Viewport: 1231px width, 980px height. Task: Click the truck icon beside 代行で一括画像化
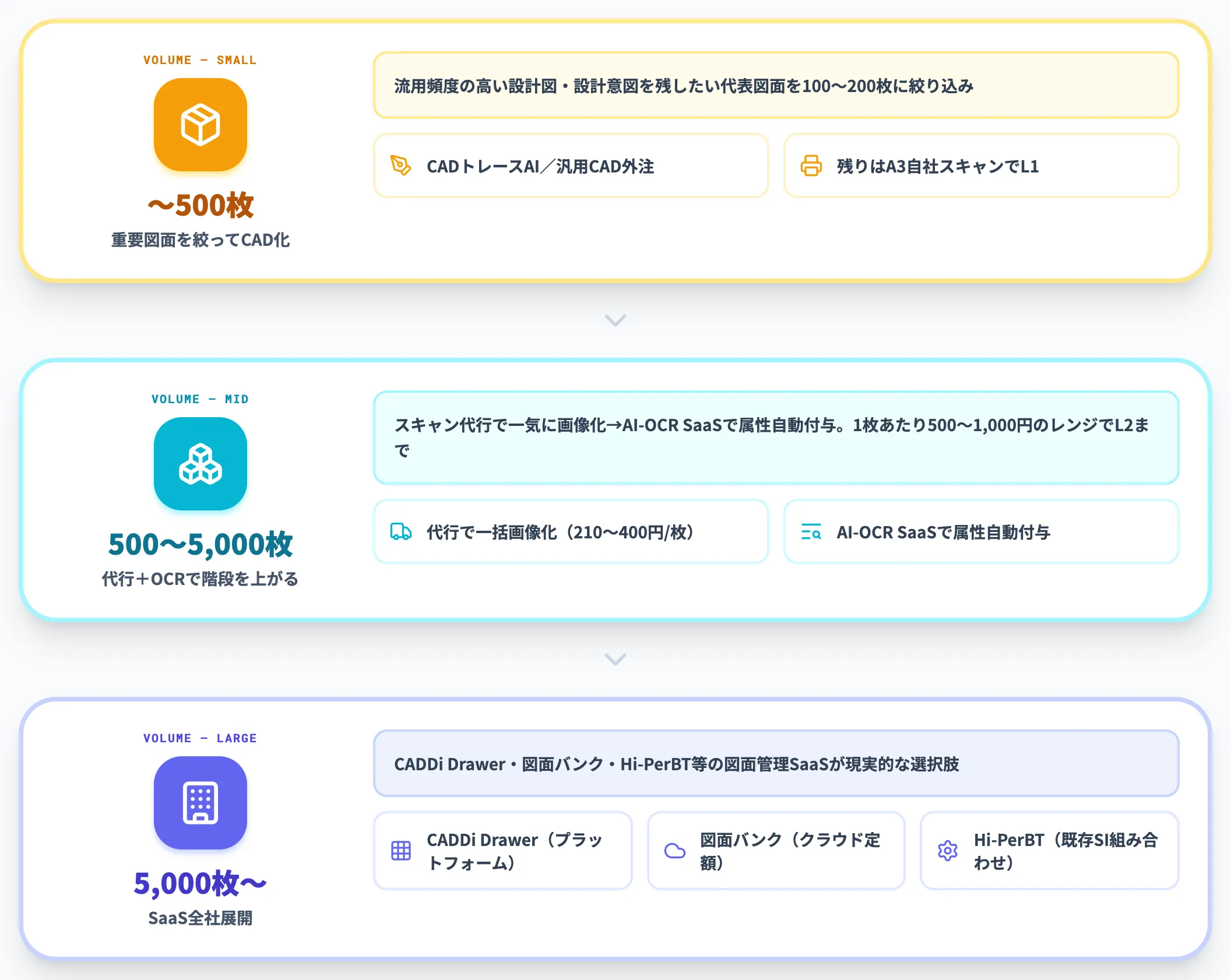coord(401,532)
